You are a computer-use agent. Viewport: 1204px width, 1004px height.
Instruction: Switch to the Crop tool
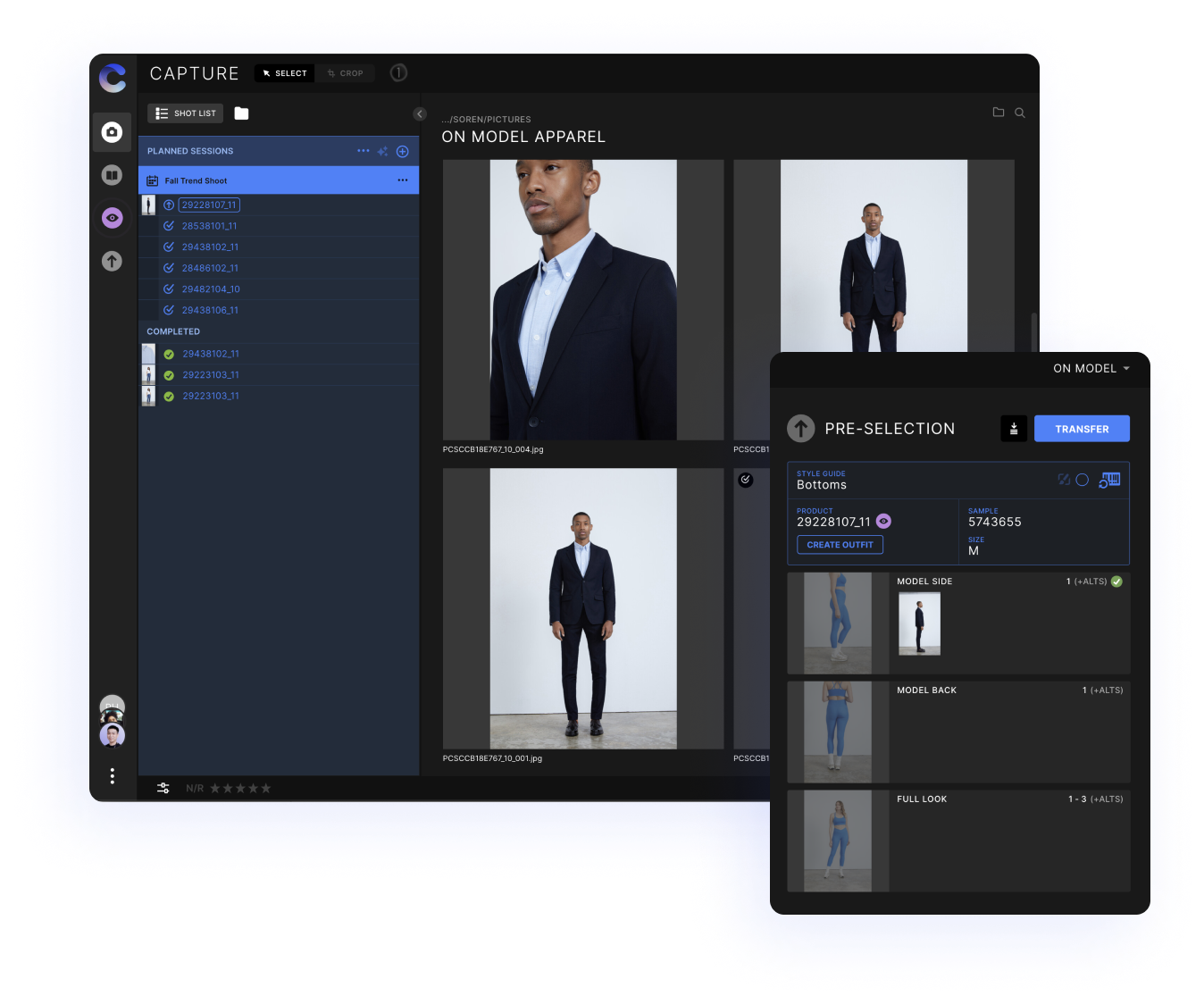tap(346, 73)
